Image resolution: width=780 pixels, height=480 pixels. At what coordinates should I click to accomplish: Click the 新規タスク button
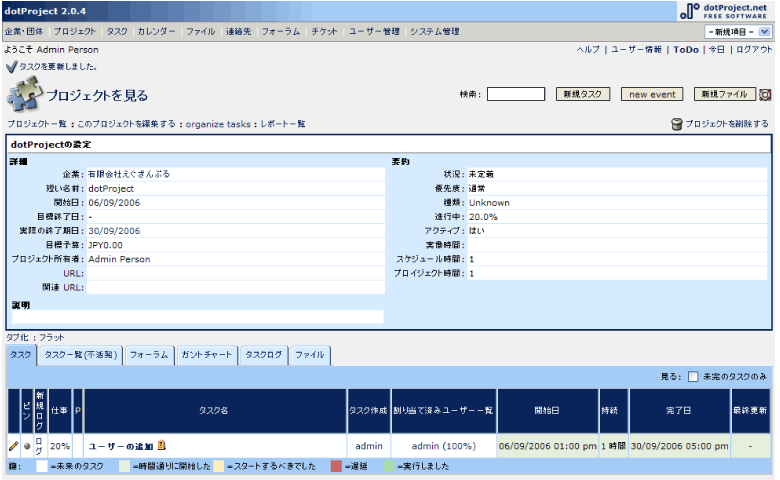click(583, 94)
